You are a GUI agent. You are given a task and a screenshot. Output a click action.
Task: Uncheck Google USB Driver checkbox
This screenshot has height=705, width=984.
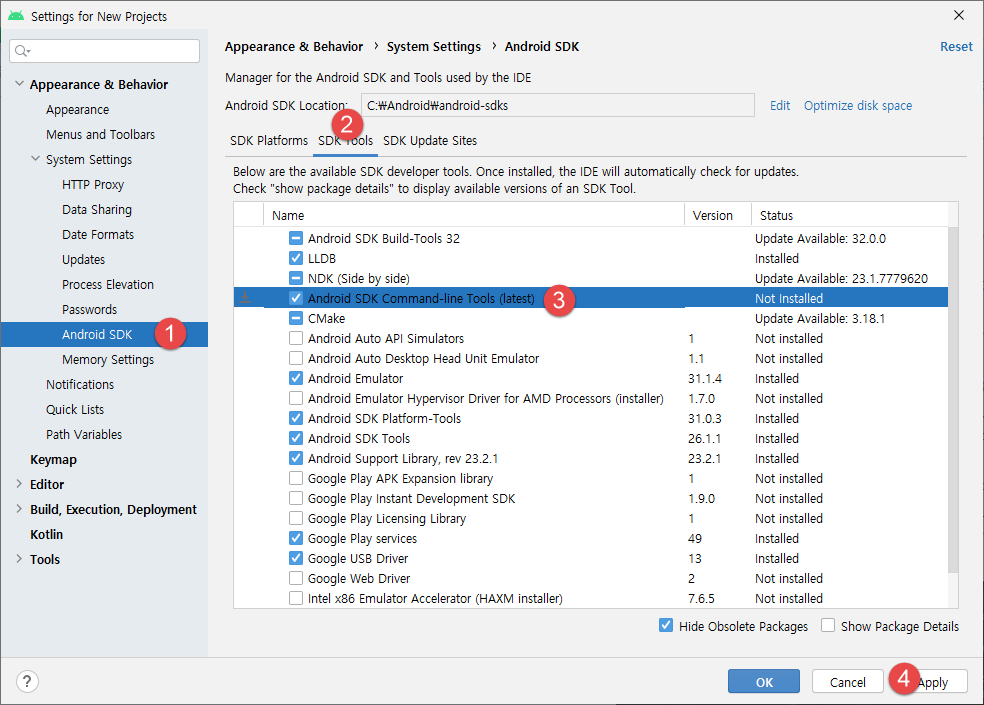pos(296,558)
